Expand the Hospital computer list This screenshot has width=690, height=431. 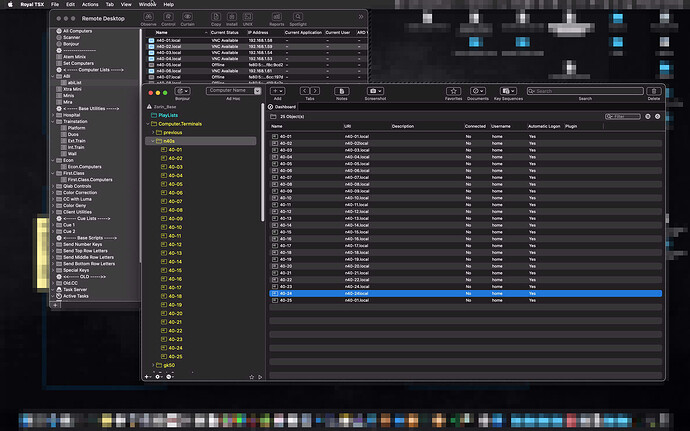click(x=53, y=115)
